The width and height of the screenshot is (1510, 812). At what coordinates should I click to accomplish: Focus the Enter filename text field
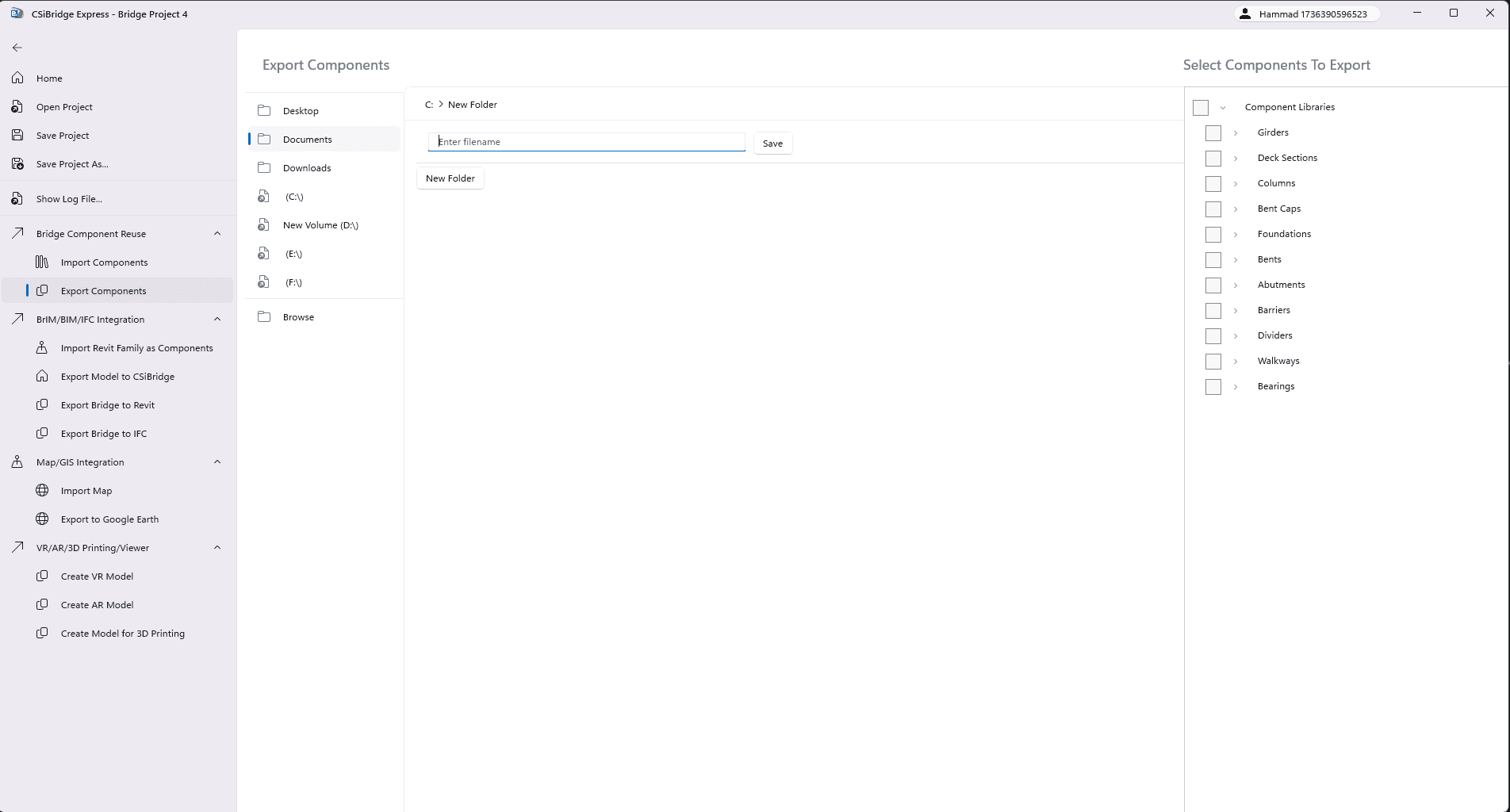(x=586, y=142)
